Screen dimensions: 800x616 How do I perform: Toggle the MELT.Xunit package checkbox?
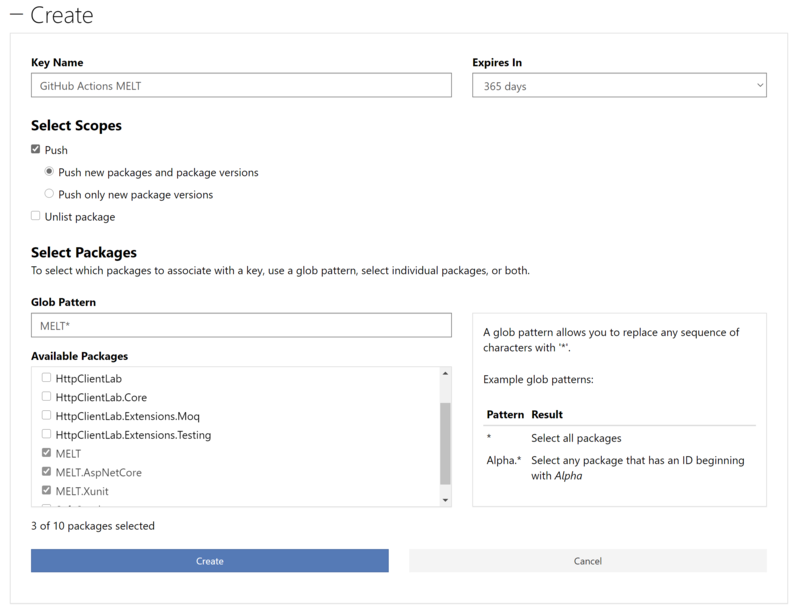(47, 491)
